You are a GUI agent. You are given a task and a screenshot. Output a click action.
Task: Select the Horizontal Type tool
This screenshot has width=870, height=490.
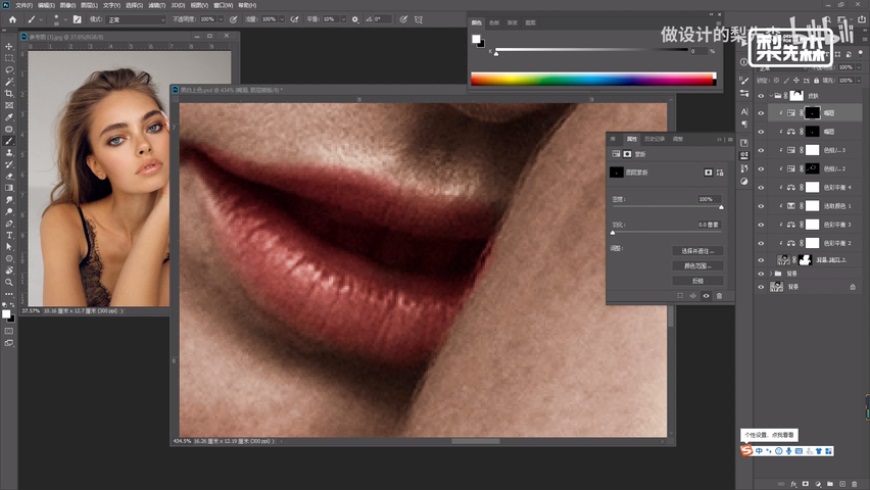pyautogui.click(x=9, y=235)
